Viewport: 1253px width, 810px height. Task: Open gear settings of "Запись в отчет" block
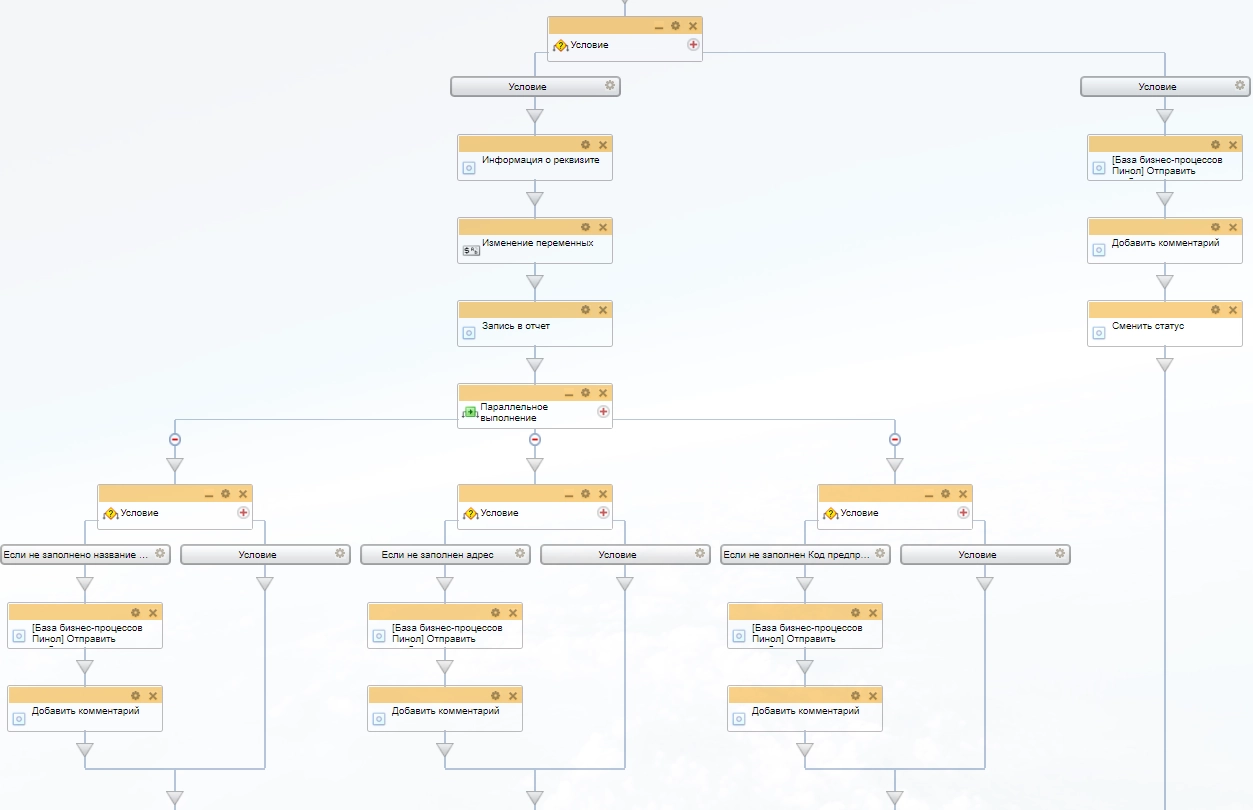pyautogui.click(x=586, y=310)
